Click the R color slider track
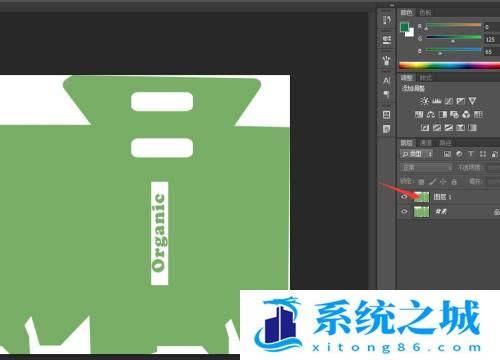The height and width of the screenshot is (360, 500). (x=453, y=25)
